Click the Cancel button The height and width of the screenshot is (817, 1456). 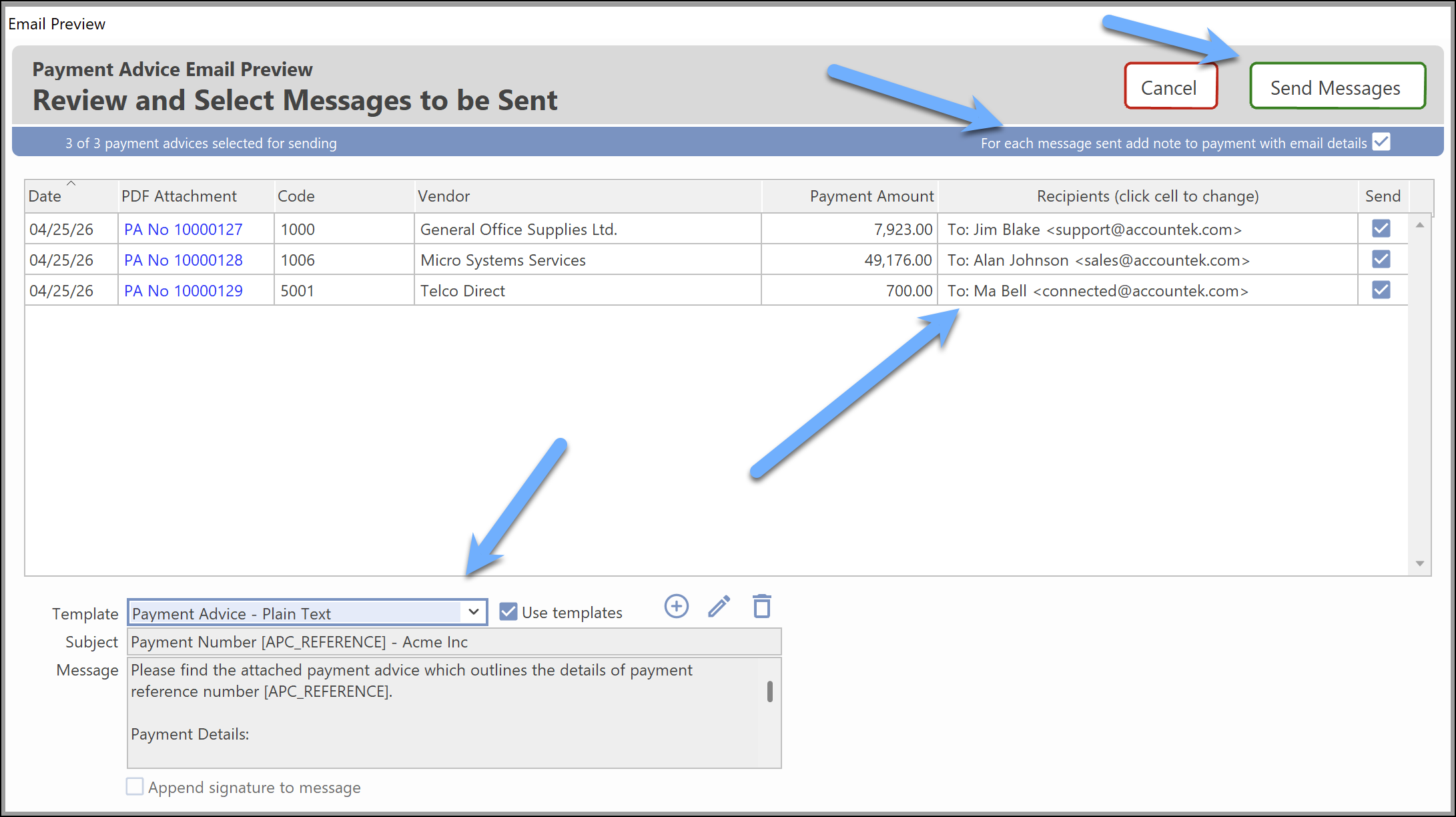[1170, 87]
